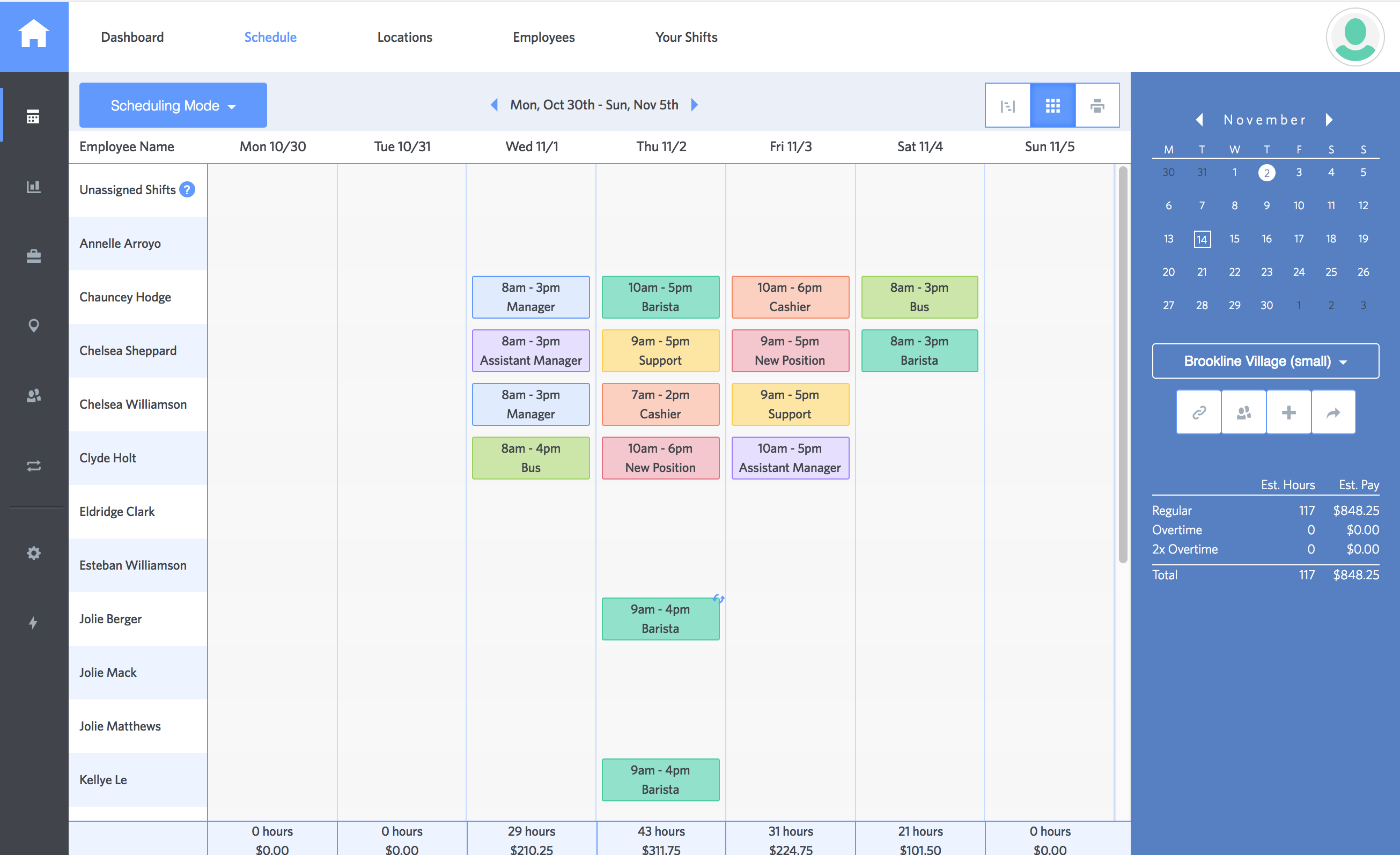
Task: Open the gear settings sidebar icon
Action: 33,553
